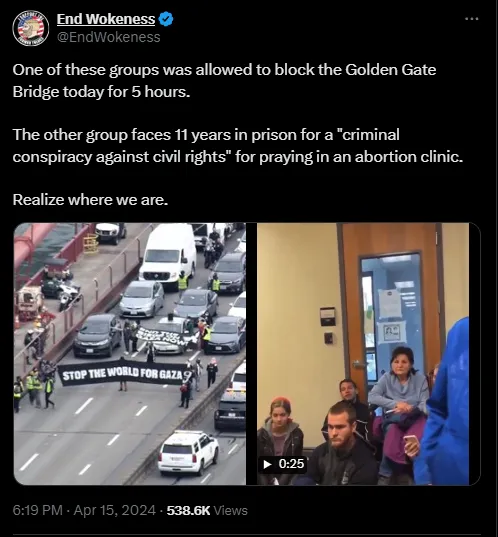Click the white van in bridge photo
Viewport: 498px width, 537px height.
point(168,255)
